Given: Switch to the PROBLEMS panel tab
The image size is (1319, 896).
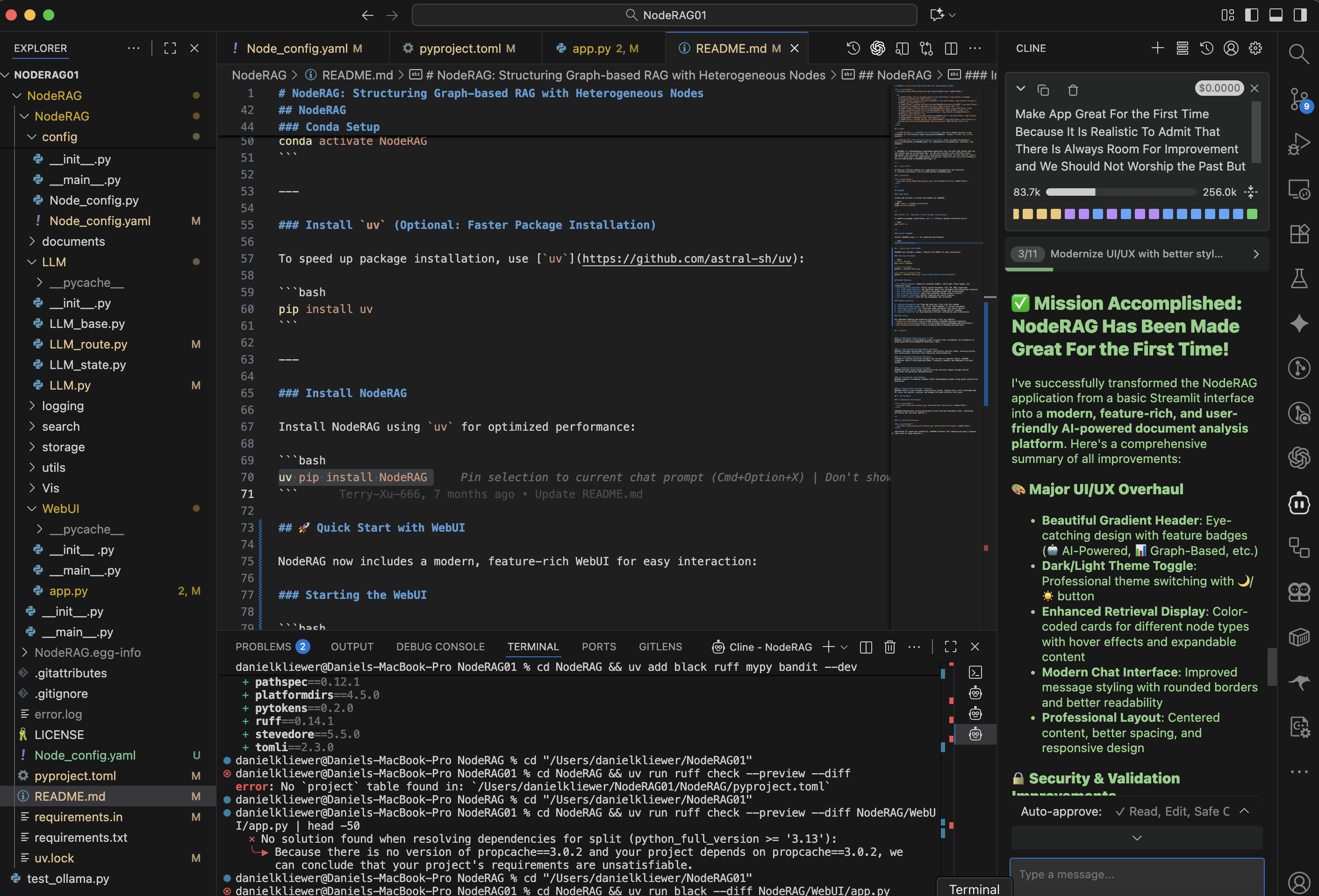Looking at the screenshot, I should click(x=264, y=647).
